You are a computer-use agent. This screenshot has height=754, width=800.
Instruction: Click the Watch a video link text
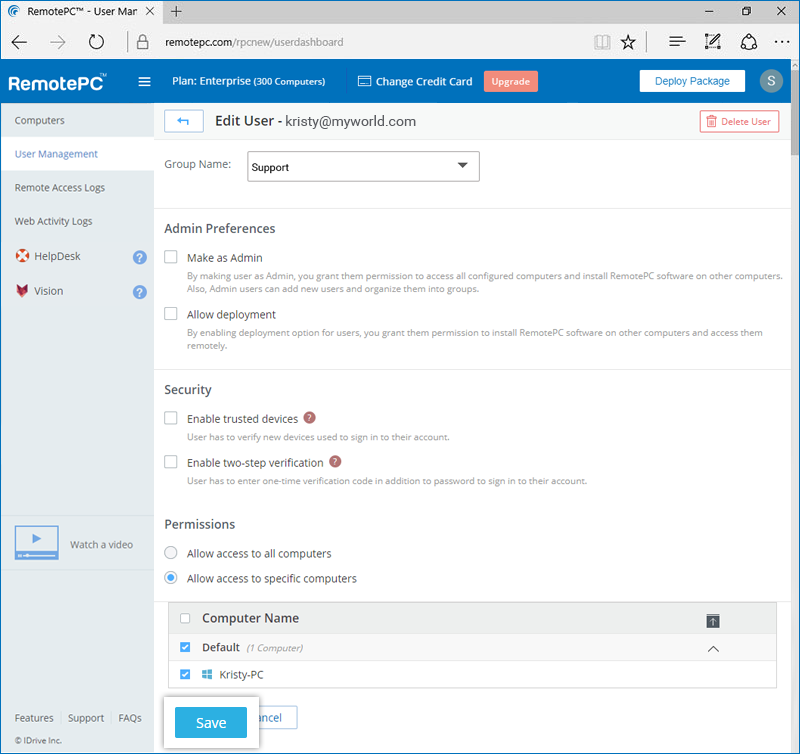pos(102,544)
